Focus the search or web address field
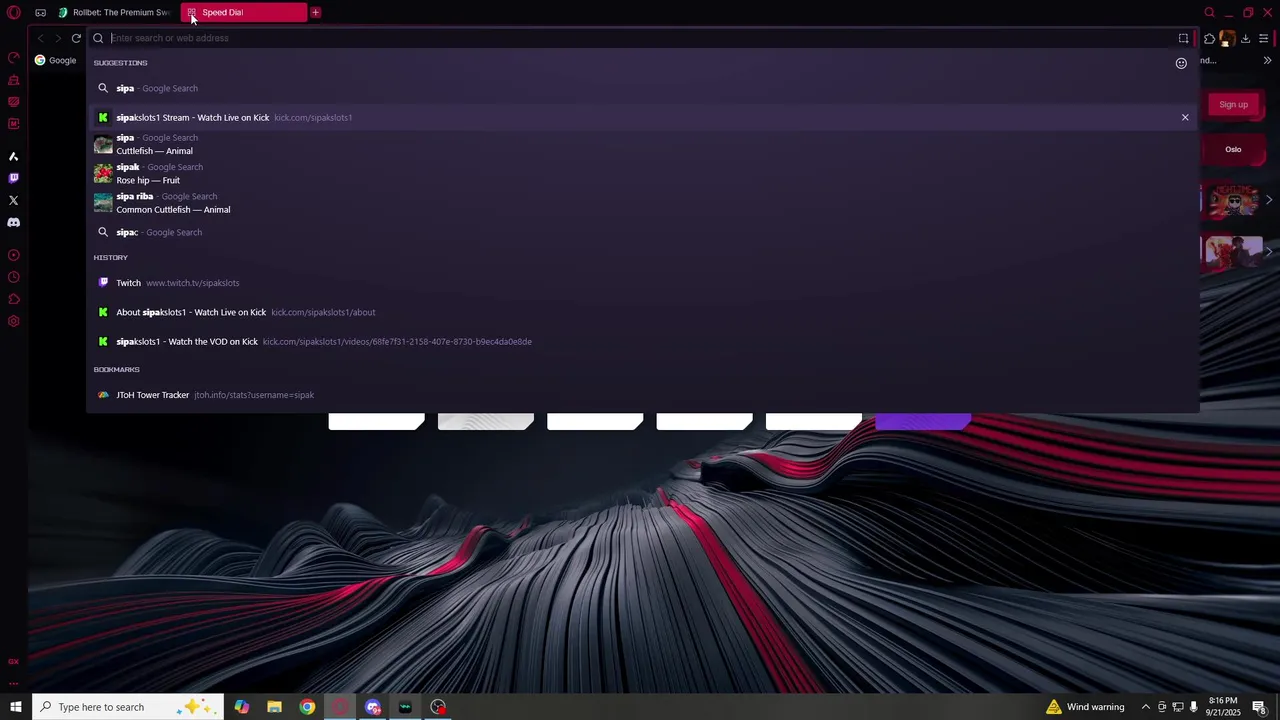Screen dimensions: 1280x720 640,38
